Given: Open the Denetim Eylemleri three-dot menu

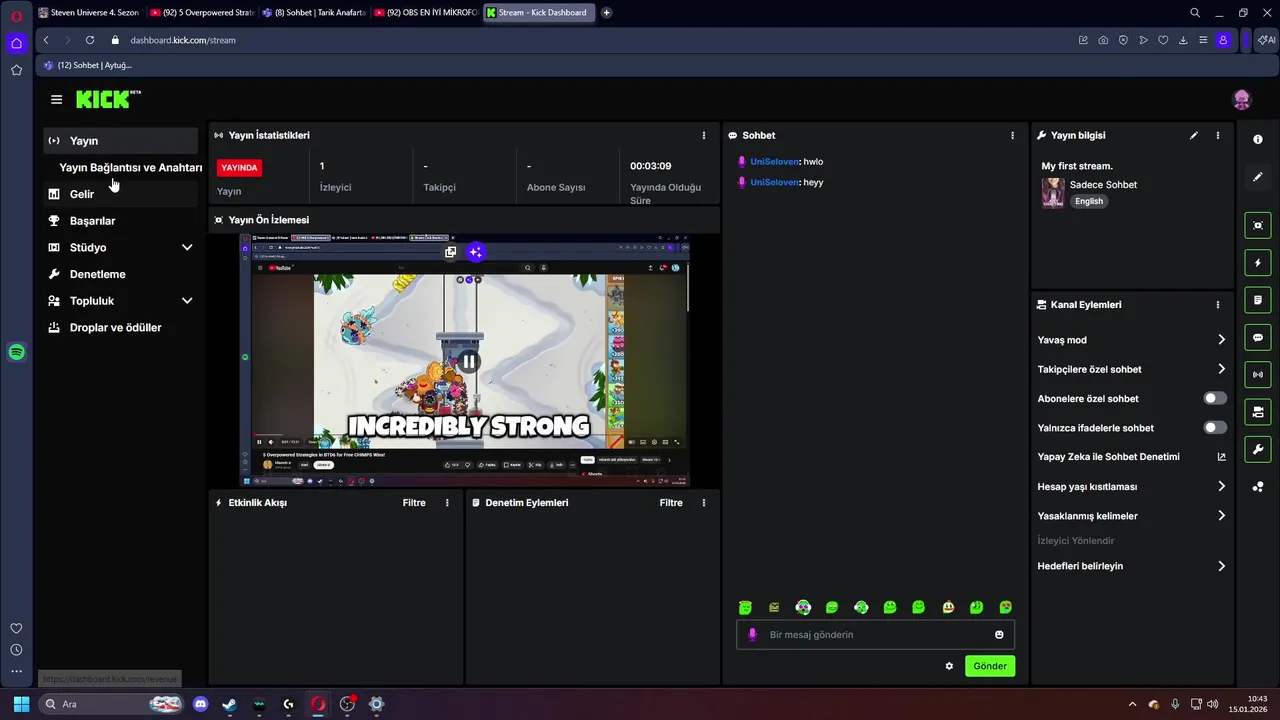Looking at the screenshot, I should 704,503.
